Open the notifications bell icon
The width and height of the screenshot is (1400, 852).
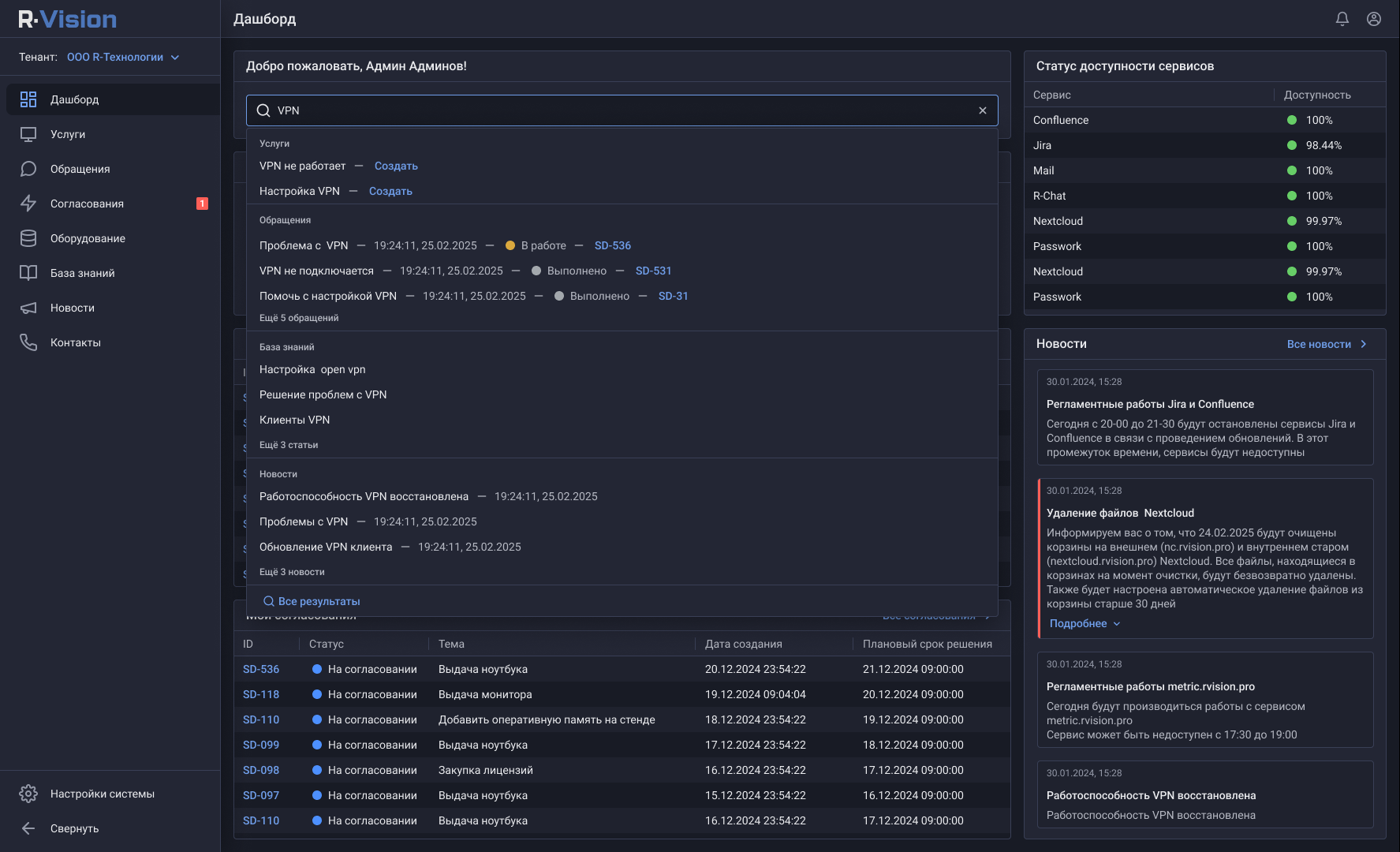tap(1342, 19)
